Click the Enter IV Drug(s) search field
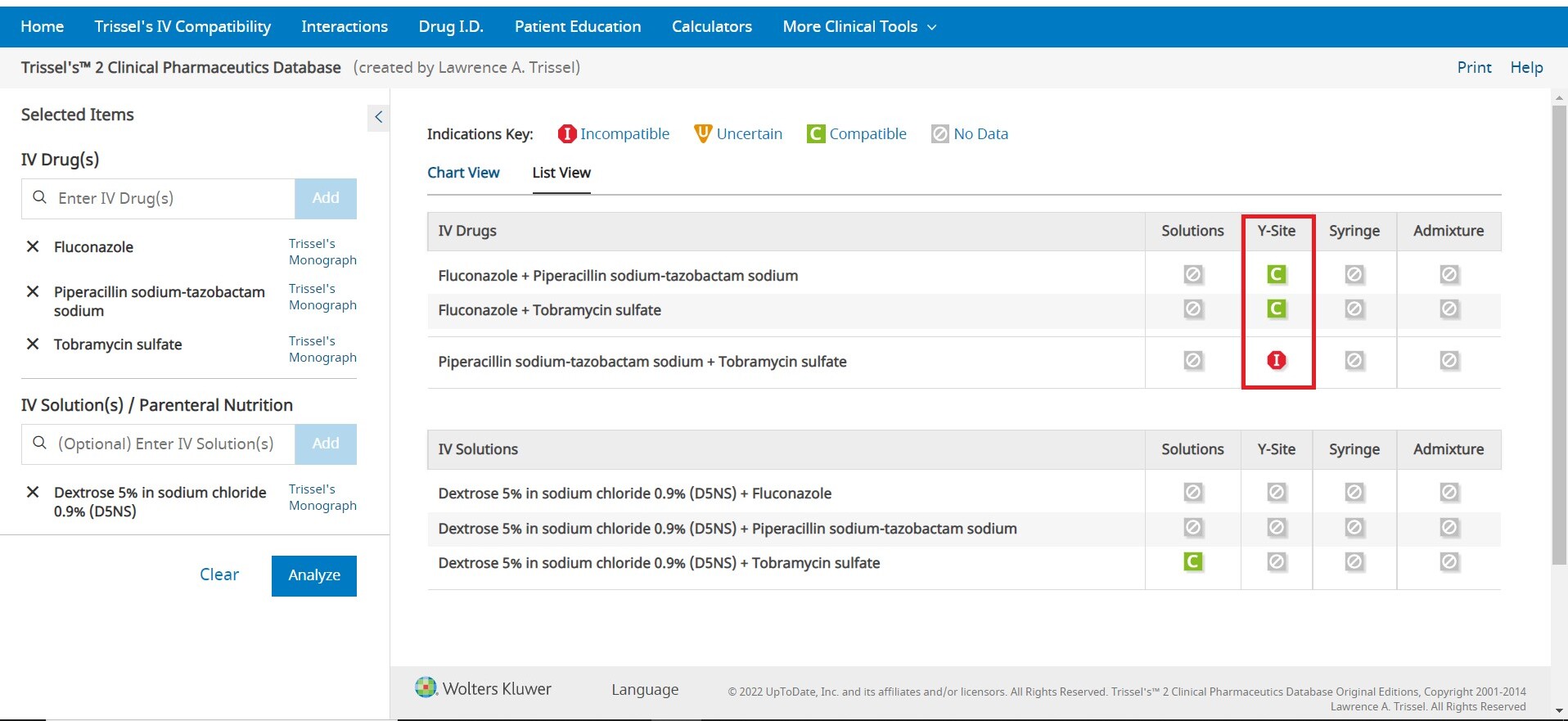Viewport: 1568px width, 721px height. tap(158, 198)
